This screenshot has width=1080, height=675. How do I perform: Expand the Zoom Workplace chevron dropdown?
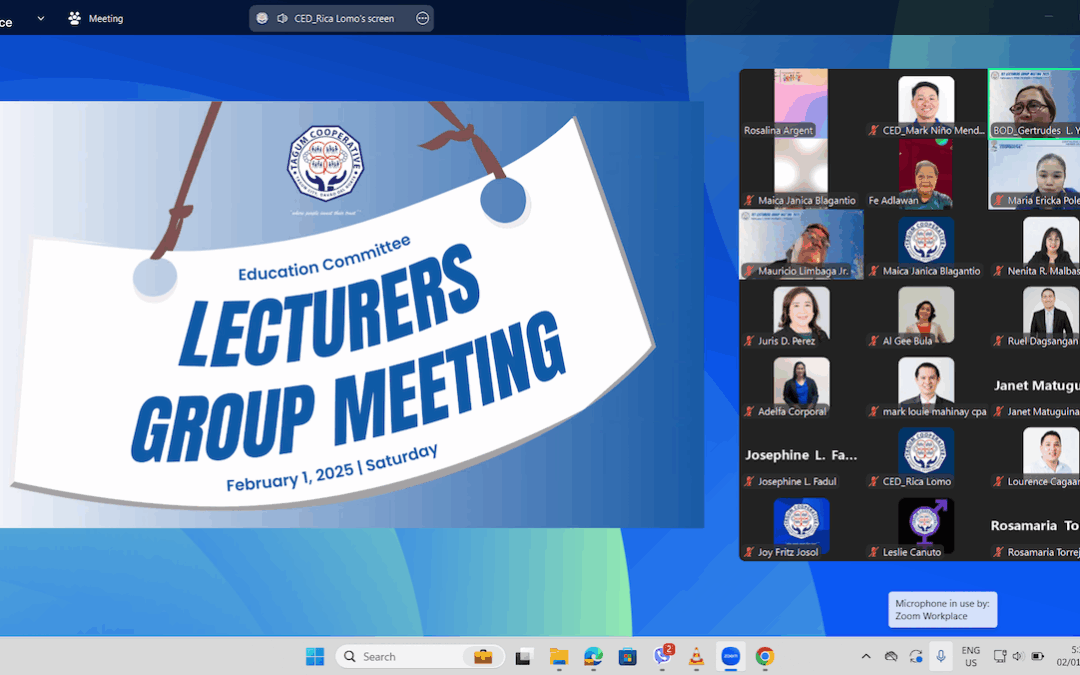(x=41, y=19)
